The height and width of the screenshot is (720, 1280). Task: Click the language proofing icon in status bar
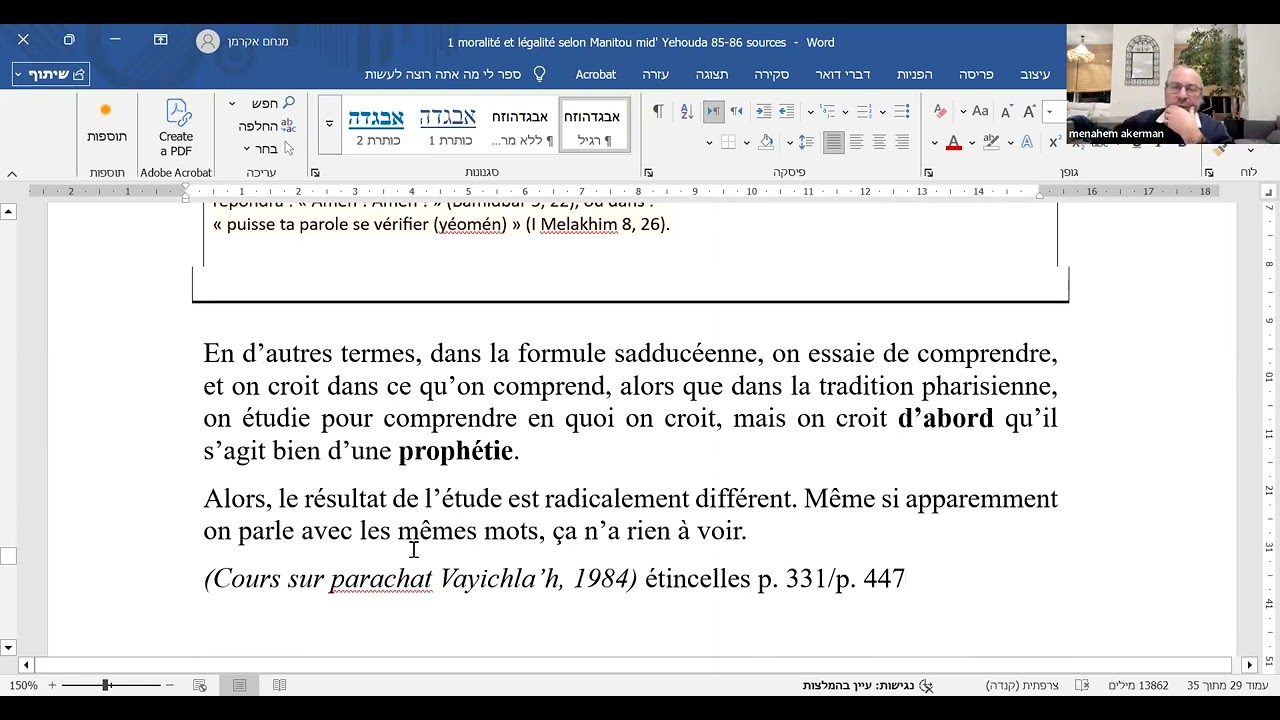[1082, 685]
